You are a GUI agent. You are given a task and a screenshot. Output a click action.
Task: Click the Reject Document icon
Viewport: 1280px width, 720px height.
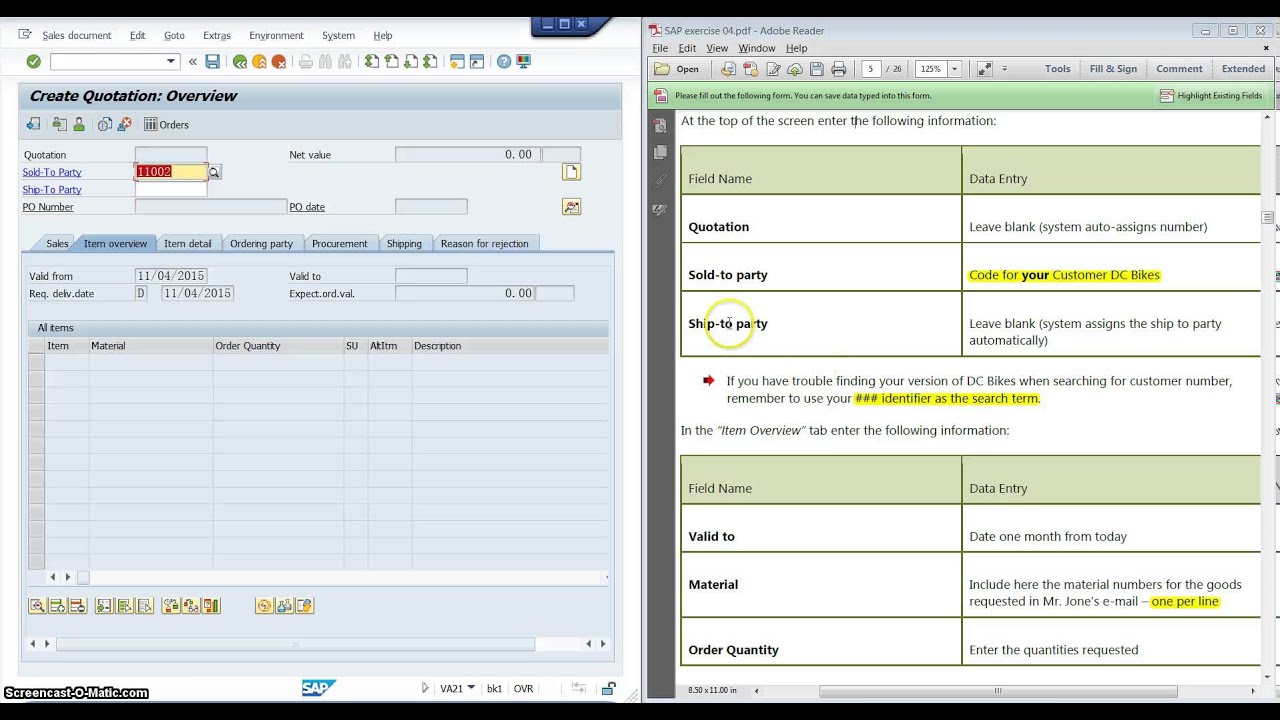pos(124,125)
